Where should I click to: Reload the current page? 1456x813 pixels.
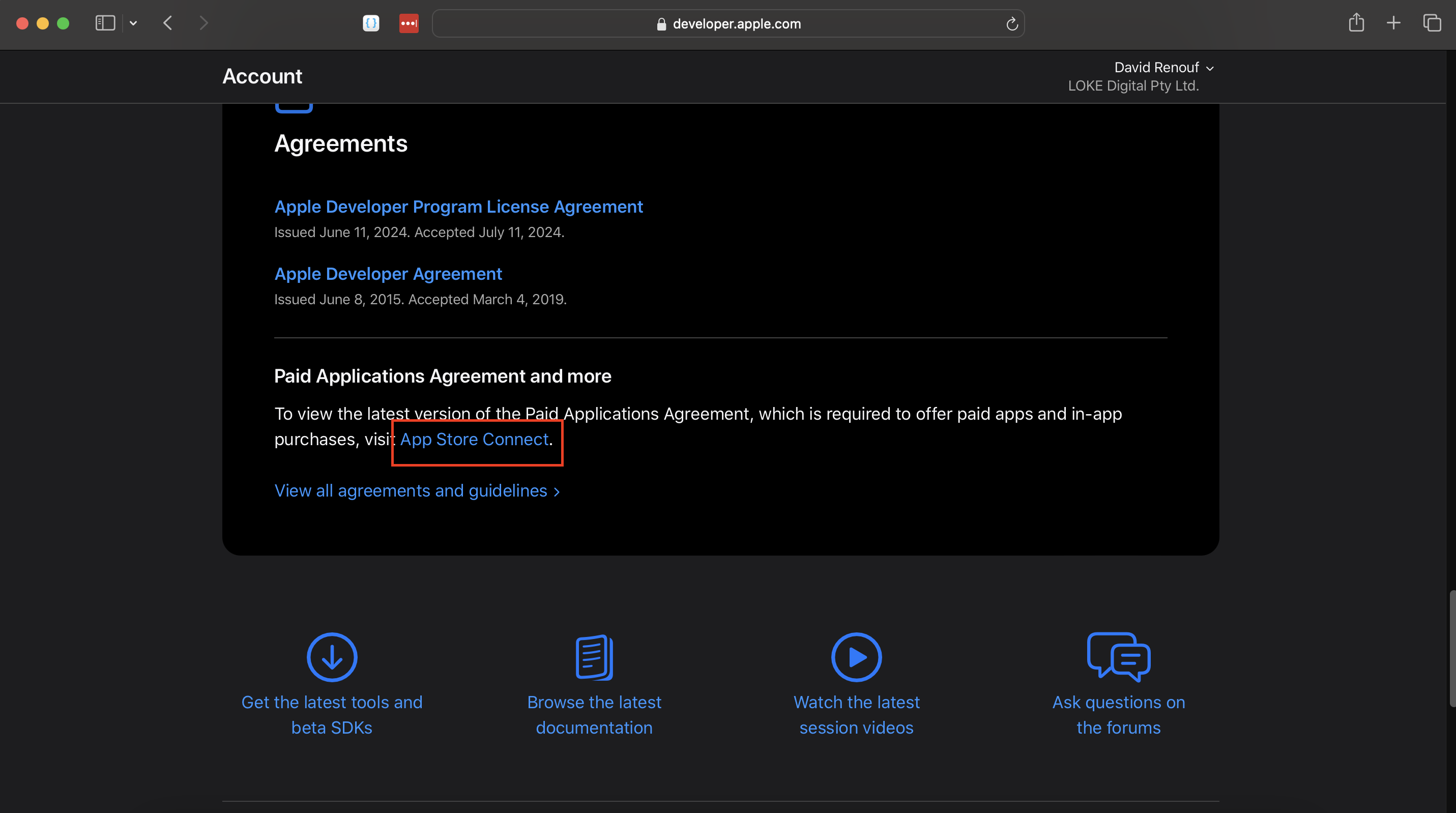(1012, 24)
